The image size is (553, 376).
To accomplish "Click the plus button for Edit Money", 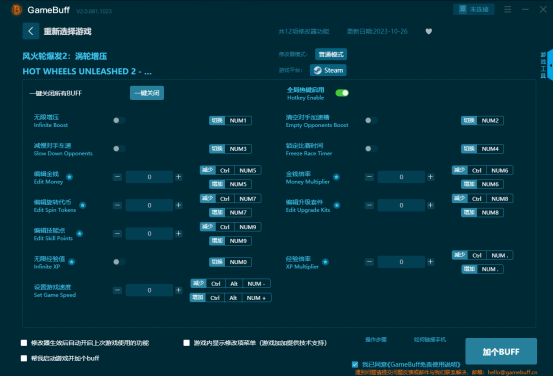I will [179, 177].
